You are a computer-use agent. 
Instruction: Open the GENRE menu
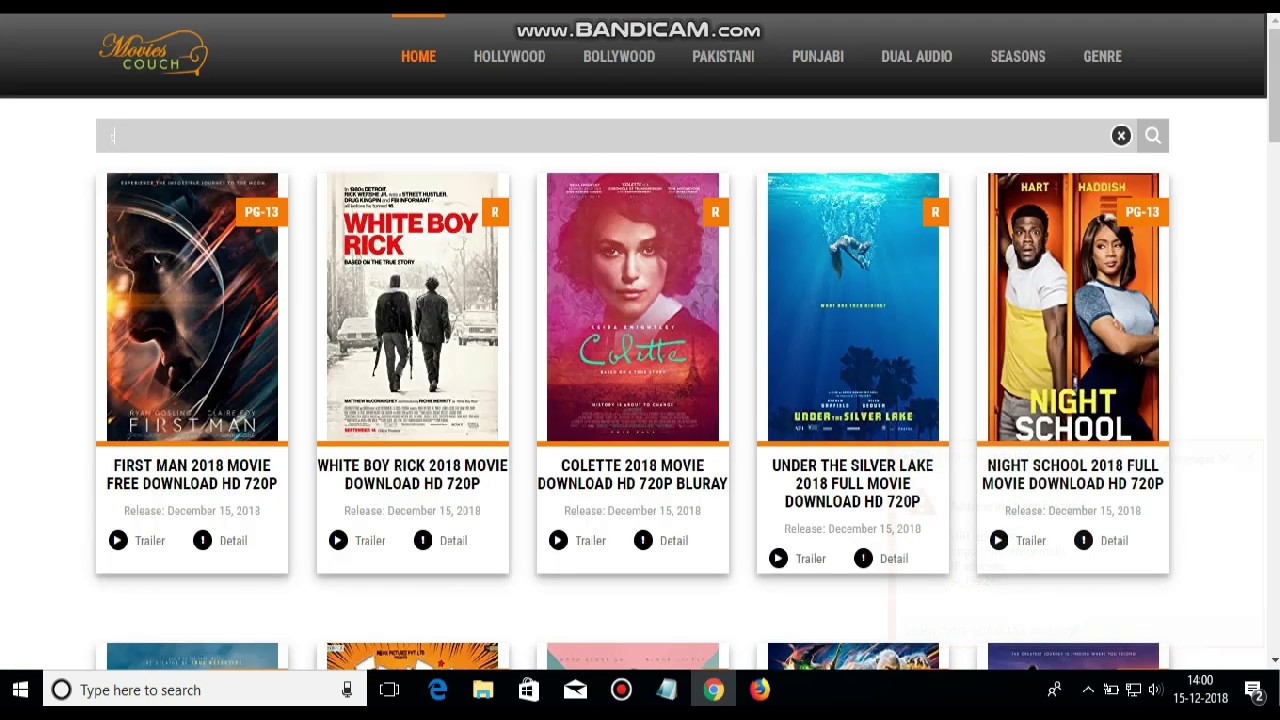click(1102, 57)
